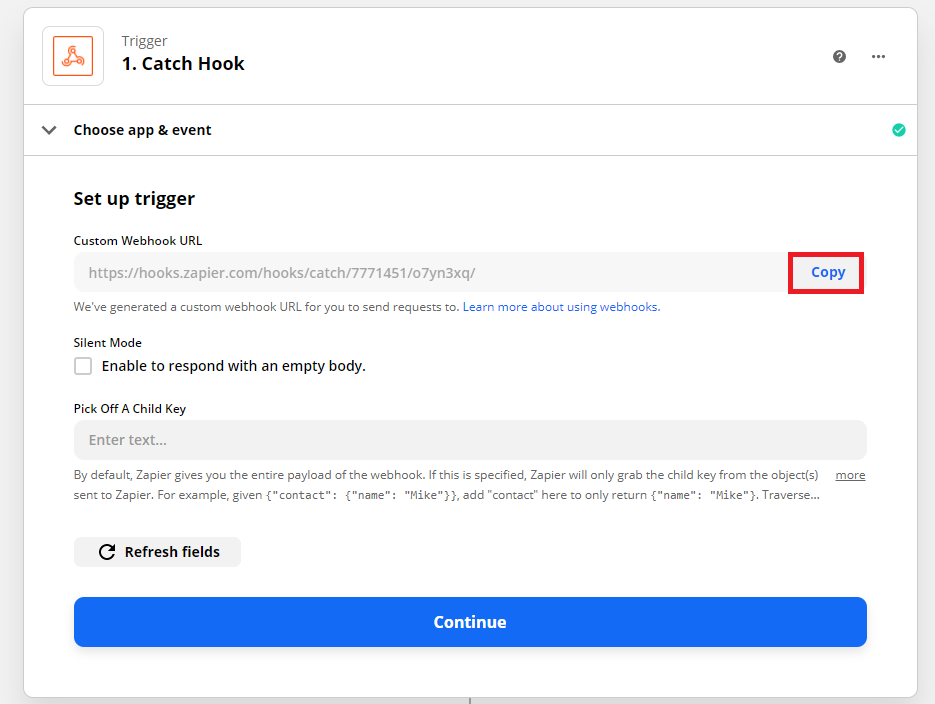Click the Pick Off A Child Key label
This screenshot has width=935, height=704.
pyautogui.click(x=130, y=408)
